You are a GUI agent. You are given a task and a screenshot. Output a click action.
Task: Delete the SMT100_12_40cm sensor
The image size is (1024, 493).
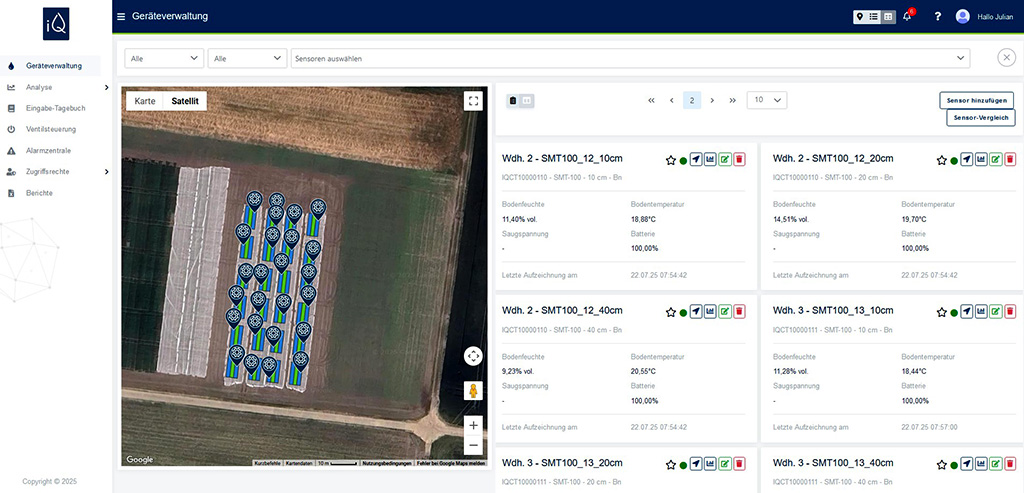click(x=739, y=311)
